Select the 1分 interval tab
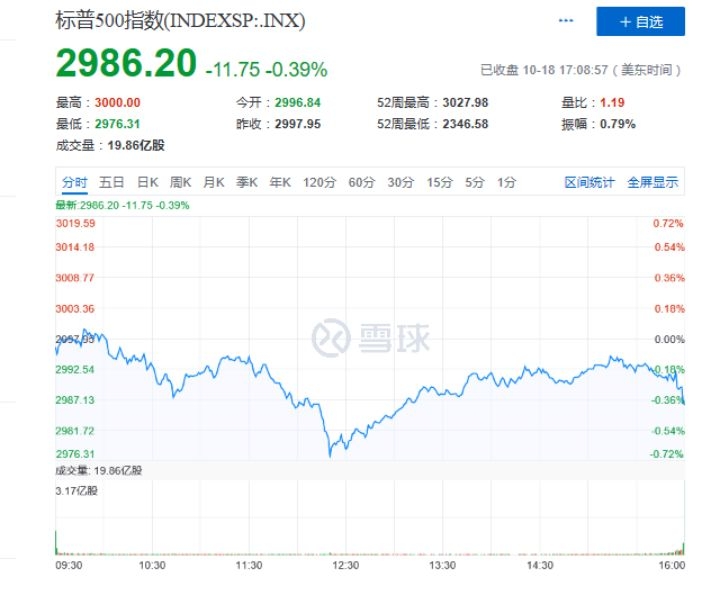This screenshot has height=596, width=721. (x=506, y=182)
